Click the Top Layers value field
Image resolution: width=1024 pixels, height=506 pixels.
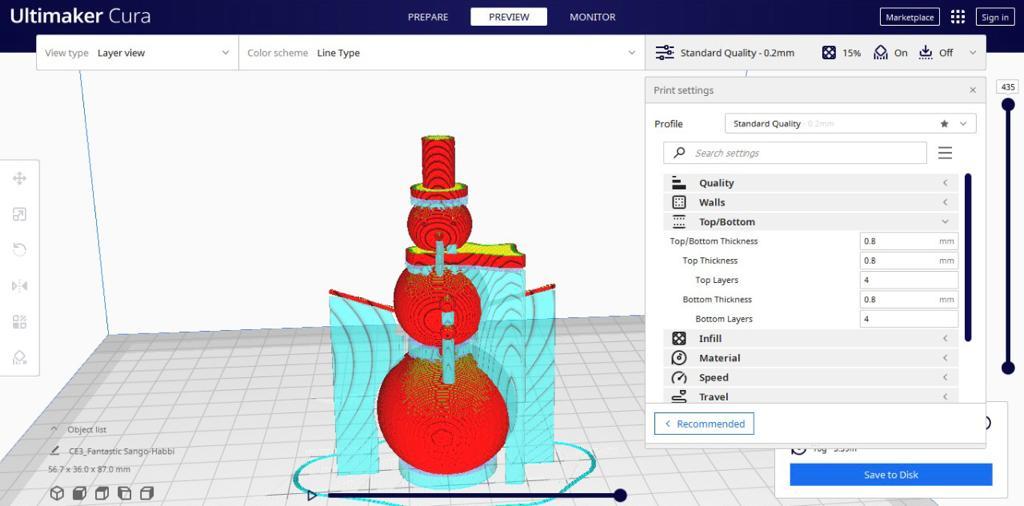[909, 280]
